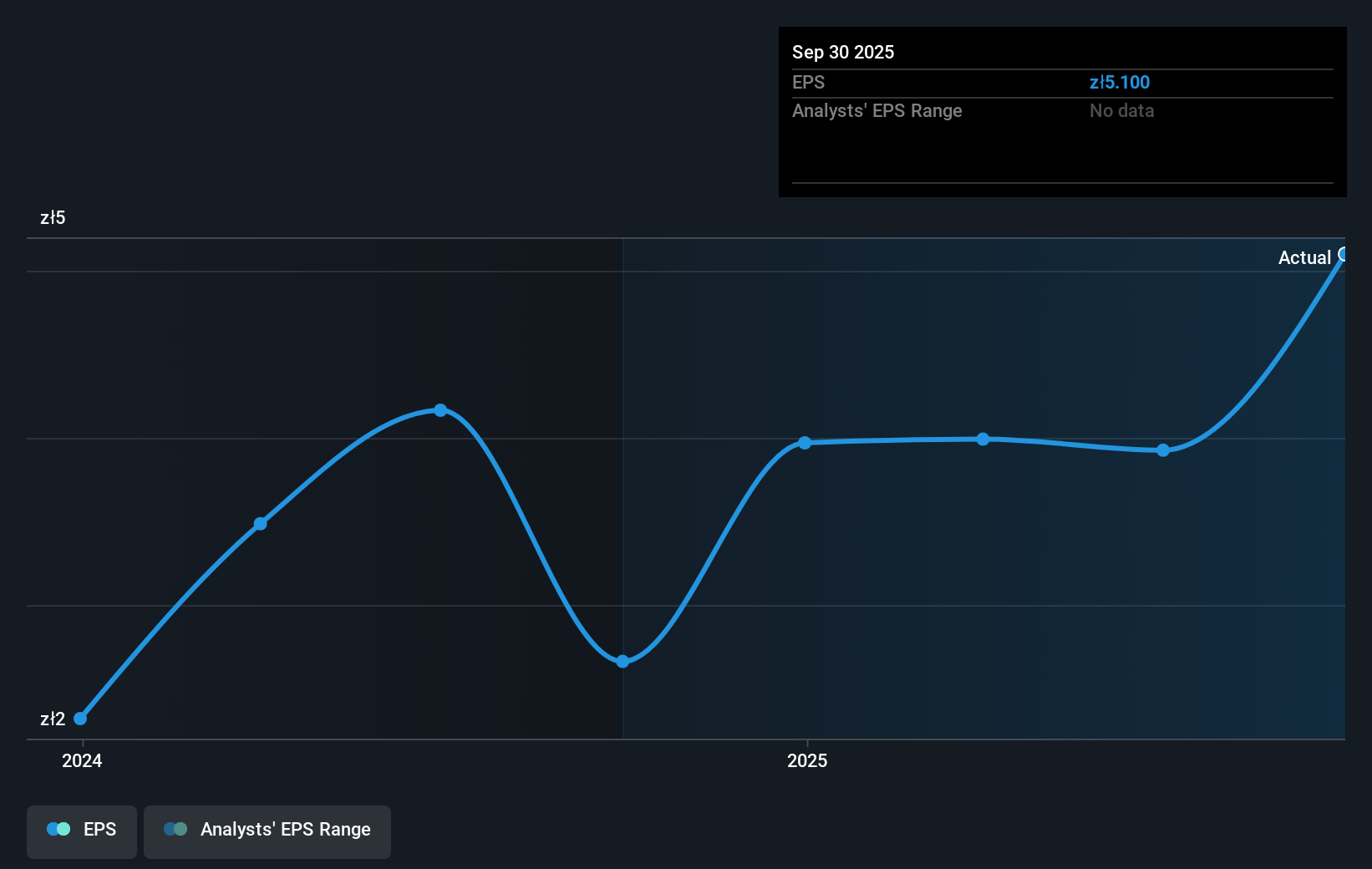
Task: Select the peak EPS data point
Action: pyautogui.click(x=440, y=409)
